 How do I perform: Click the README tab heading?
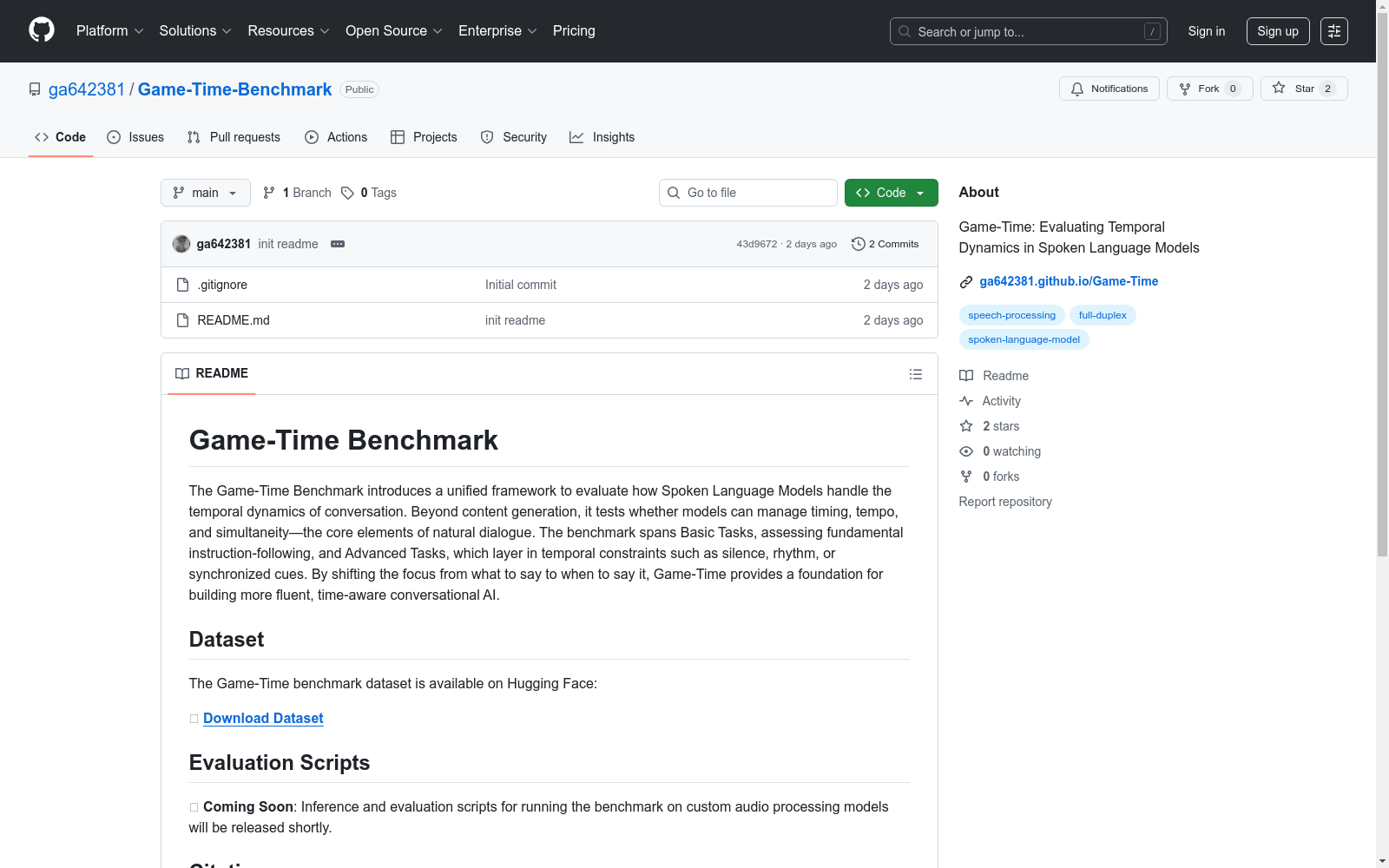[212, 373]
